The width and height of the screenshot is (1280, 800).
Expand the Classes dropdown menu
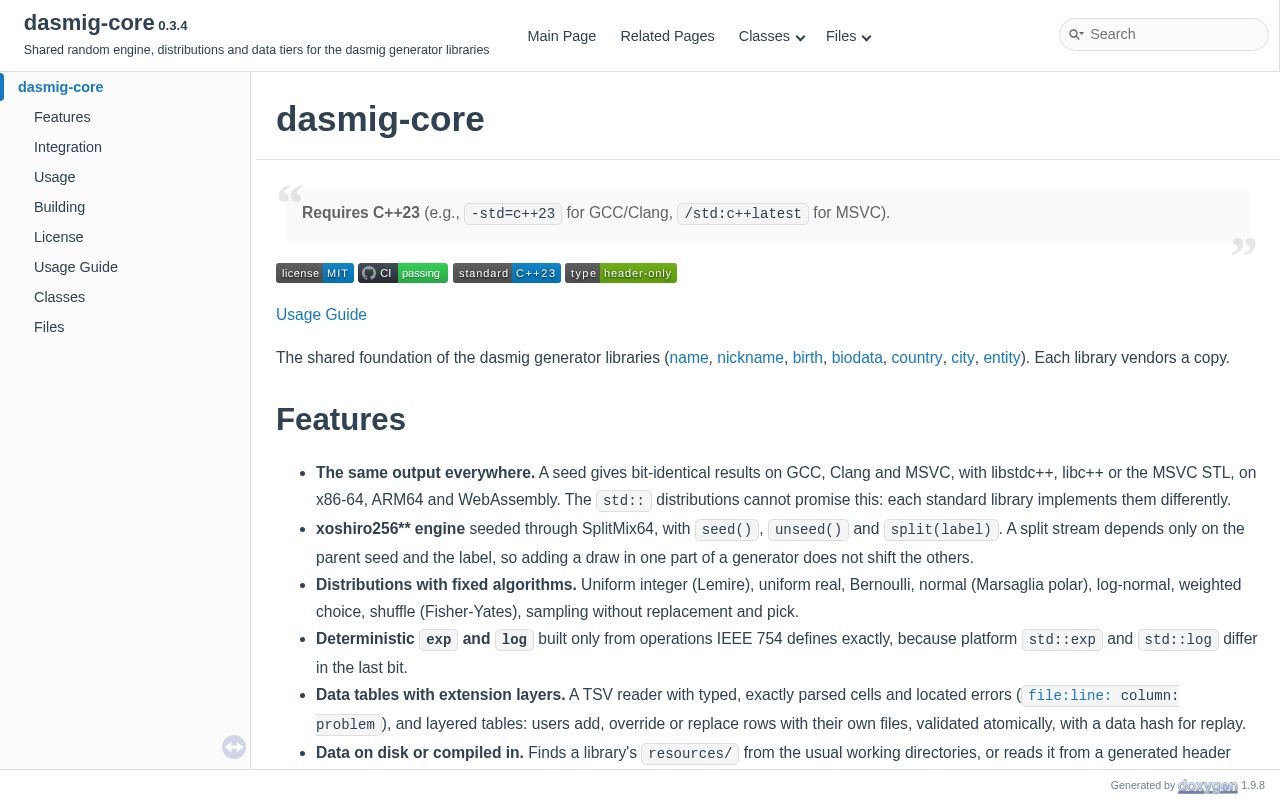pyautogui.click(x=771, y=36)
